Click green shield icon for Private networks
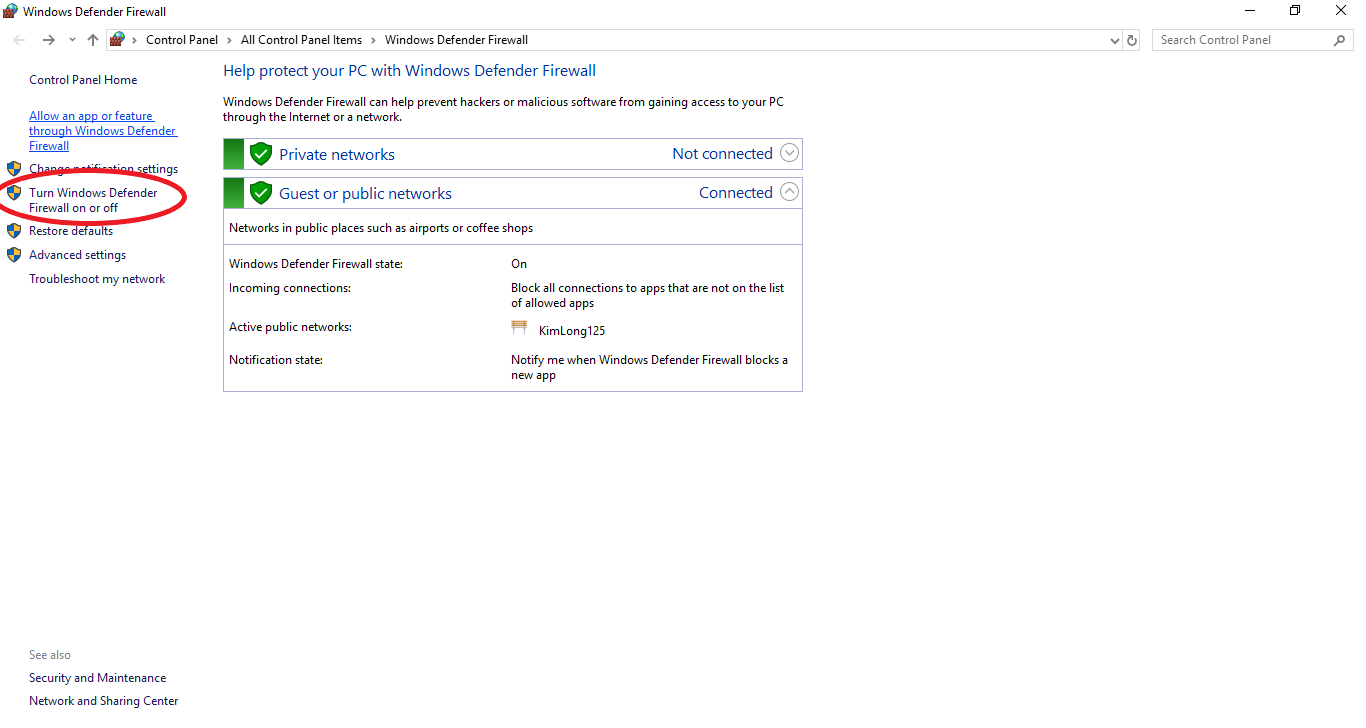1366x728 pixels. 261,154
